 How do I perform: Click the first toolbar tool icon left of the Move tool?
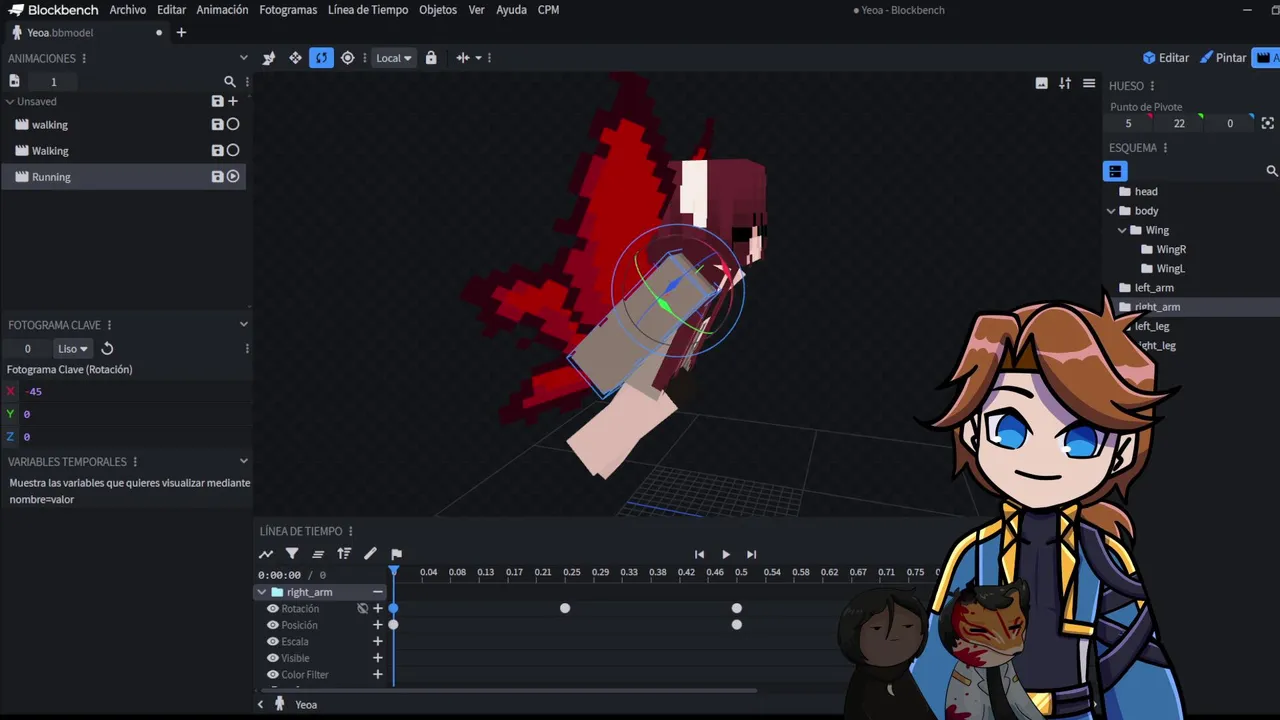coord(269,58)
